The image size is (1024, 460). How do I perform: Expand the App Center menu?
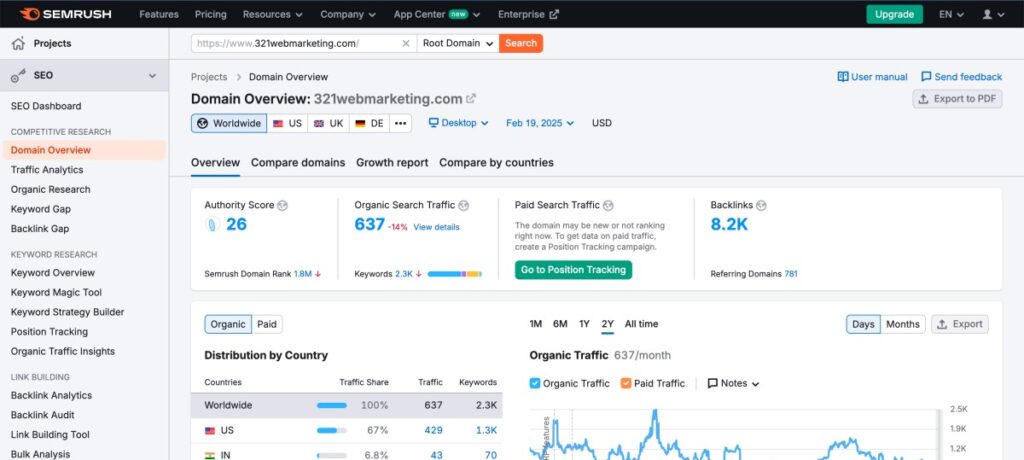click(x=437, y=14)
